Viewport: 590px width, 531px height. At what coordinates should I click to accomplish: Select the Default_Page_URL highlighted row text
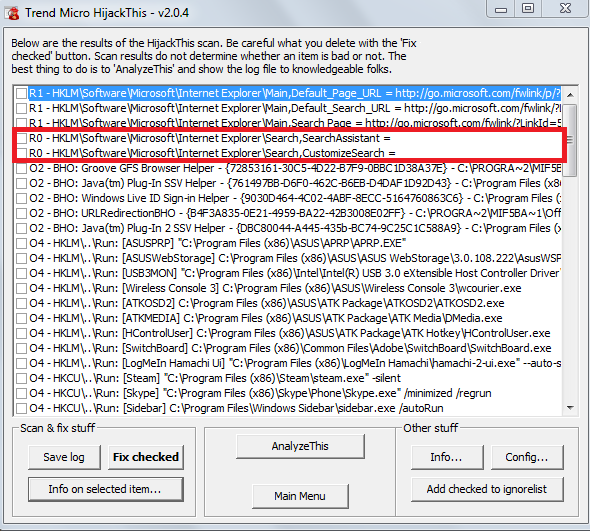[295, 93]
